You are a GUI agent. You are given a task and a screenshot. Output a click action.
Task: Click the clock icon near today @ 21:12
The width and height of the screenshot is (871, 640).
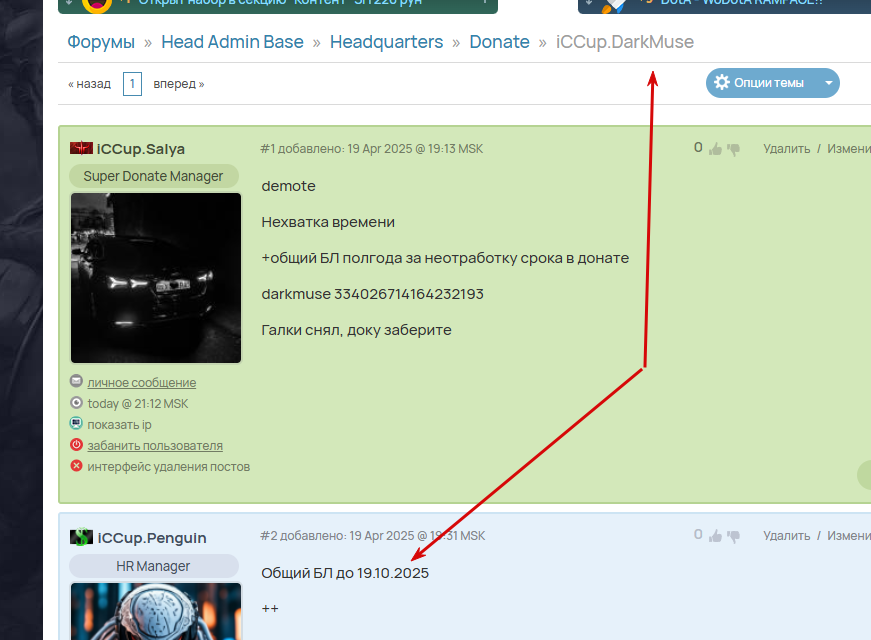pos(76,402)
